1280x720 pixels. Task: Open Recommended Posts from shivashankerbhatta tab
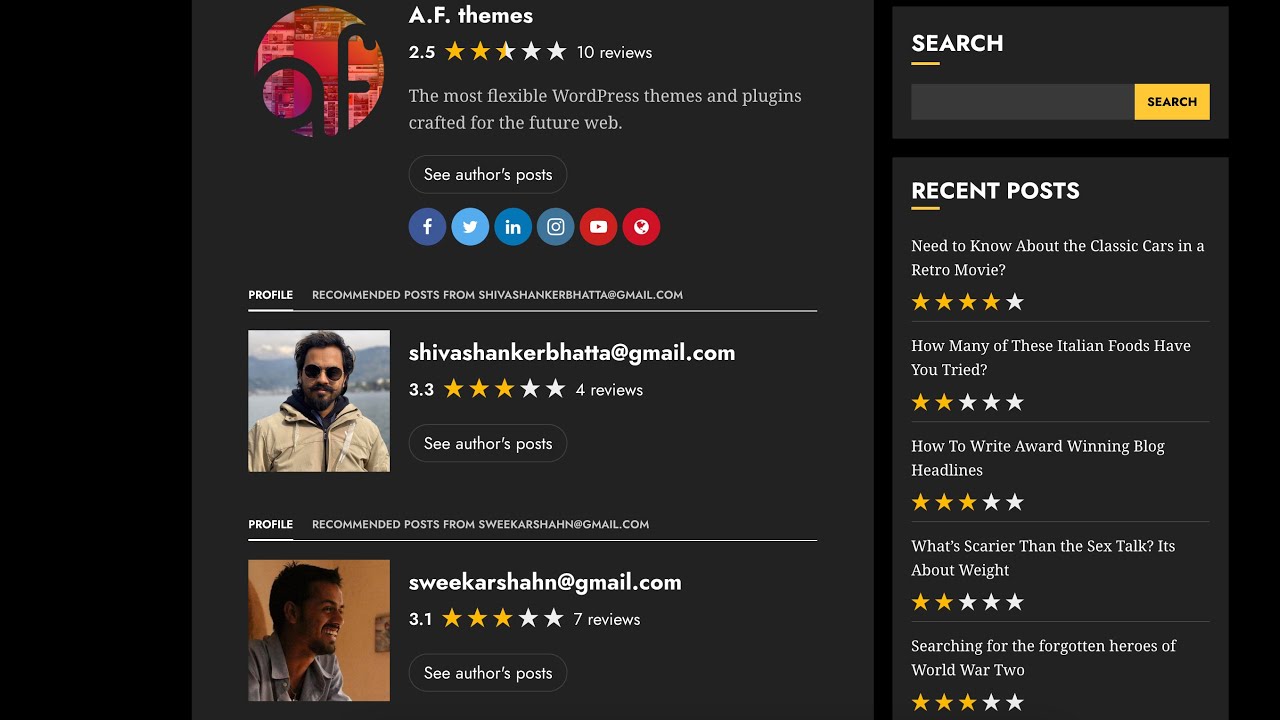click(x=497, y=295)
